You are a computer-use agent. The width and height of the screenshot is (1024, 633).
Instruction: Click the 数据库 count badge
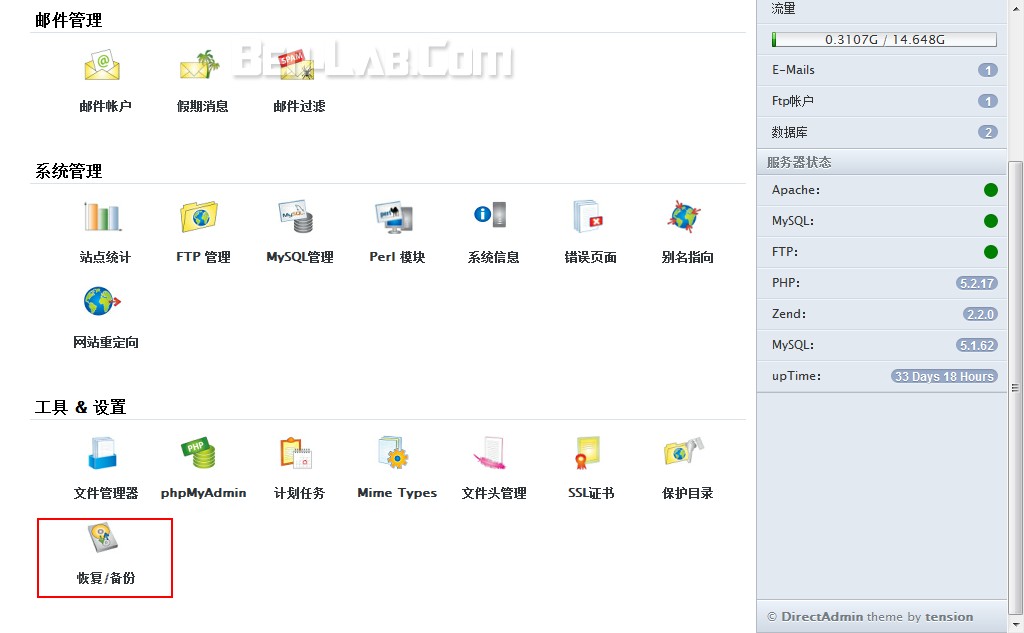tap(987, 133)
